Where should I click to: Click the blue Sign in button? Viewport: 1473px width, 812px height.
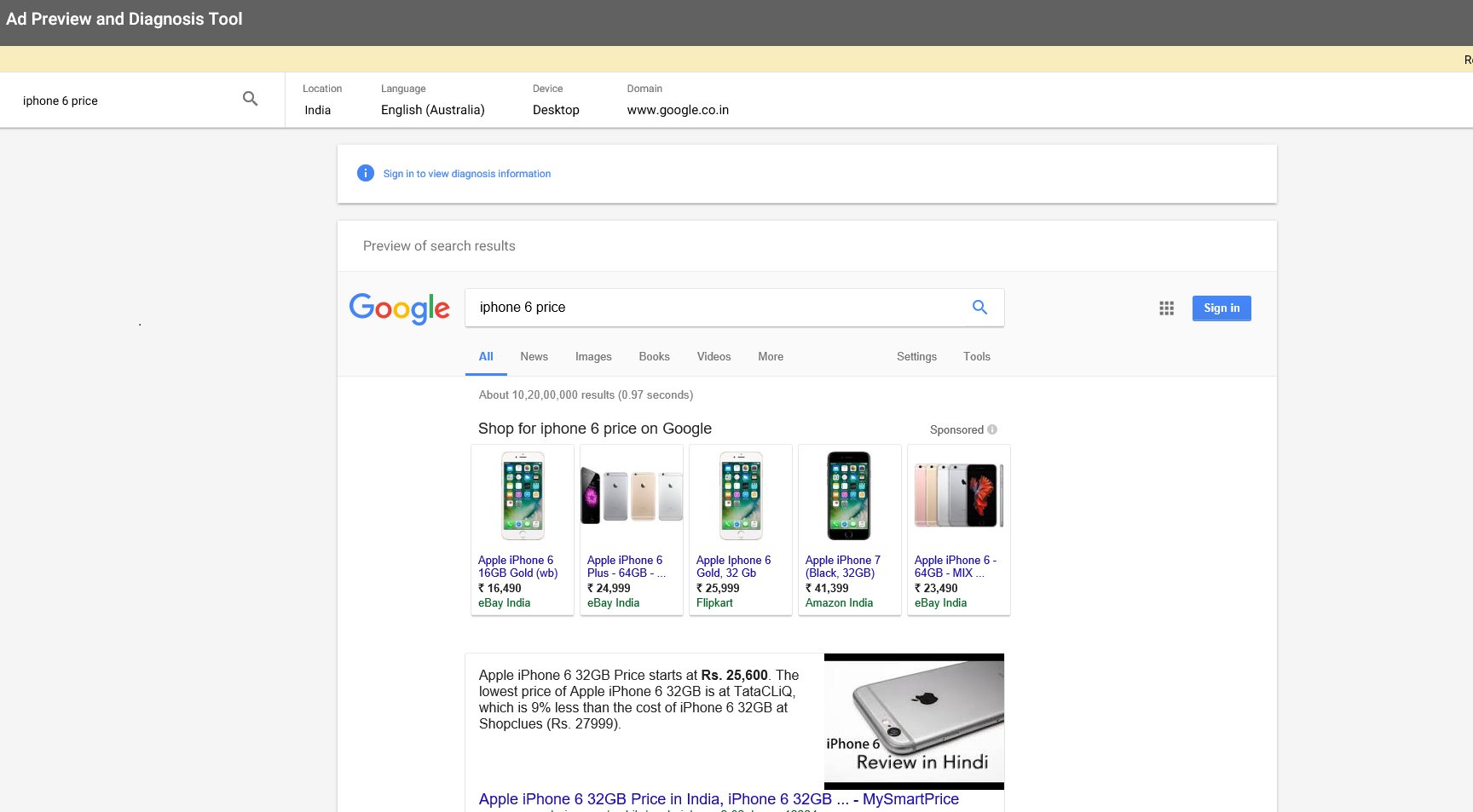tap(1222, 308)
